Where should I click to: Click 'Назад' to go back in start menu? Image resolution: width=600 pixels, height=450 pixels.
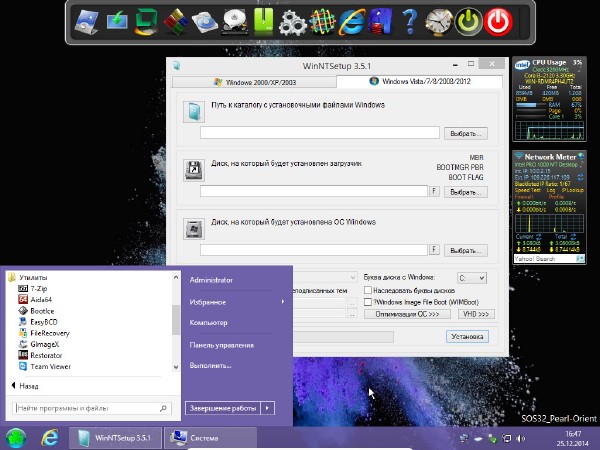tap(28, 385)
